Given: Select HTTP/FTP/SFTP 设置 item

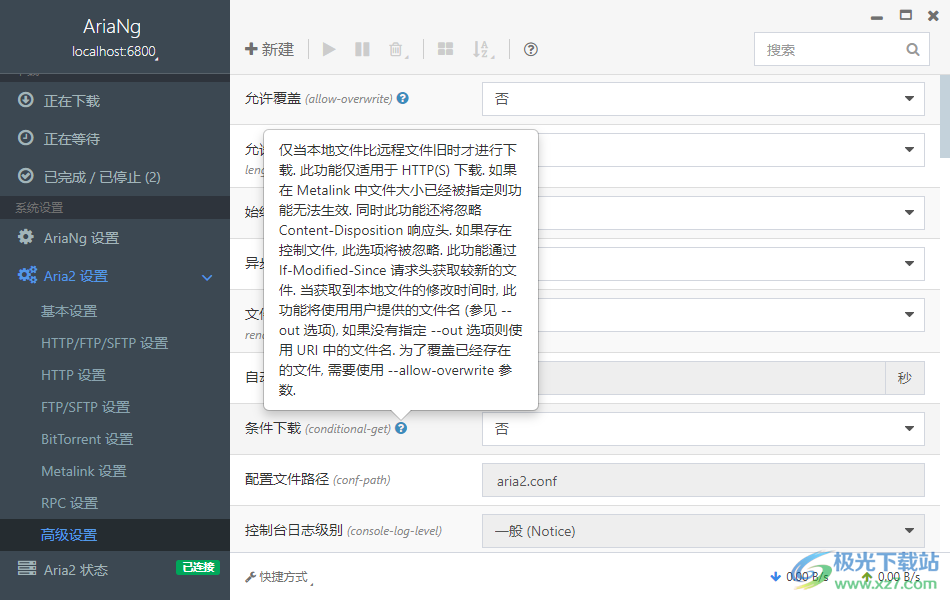Looking at the screenshot, I should pyautogui.click(x=104, y=343).
